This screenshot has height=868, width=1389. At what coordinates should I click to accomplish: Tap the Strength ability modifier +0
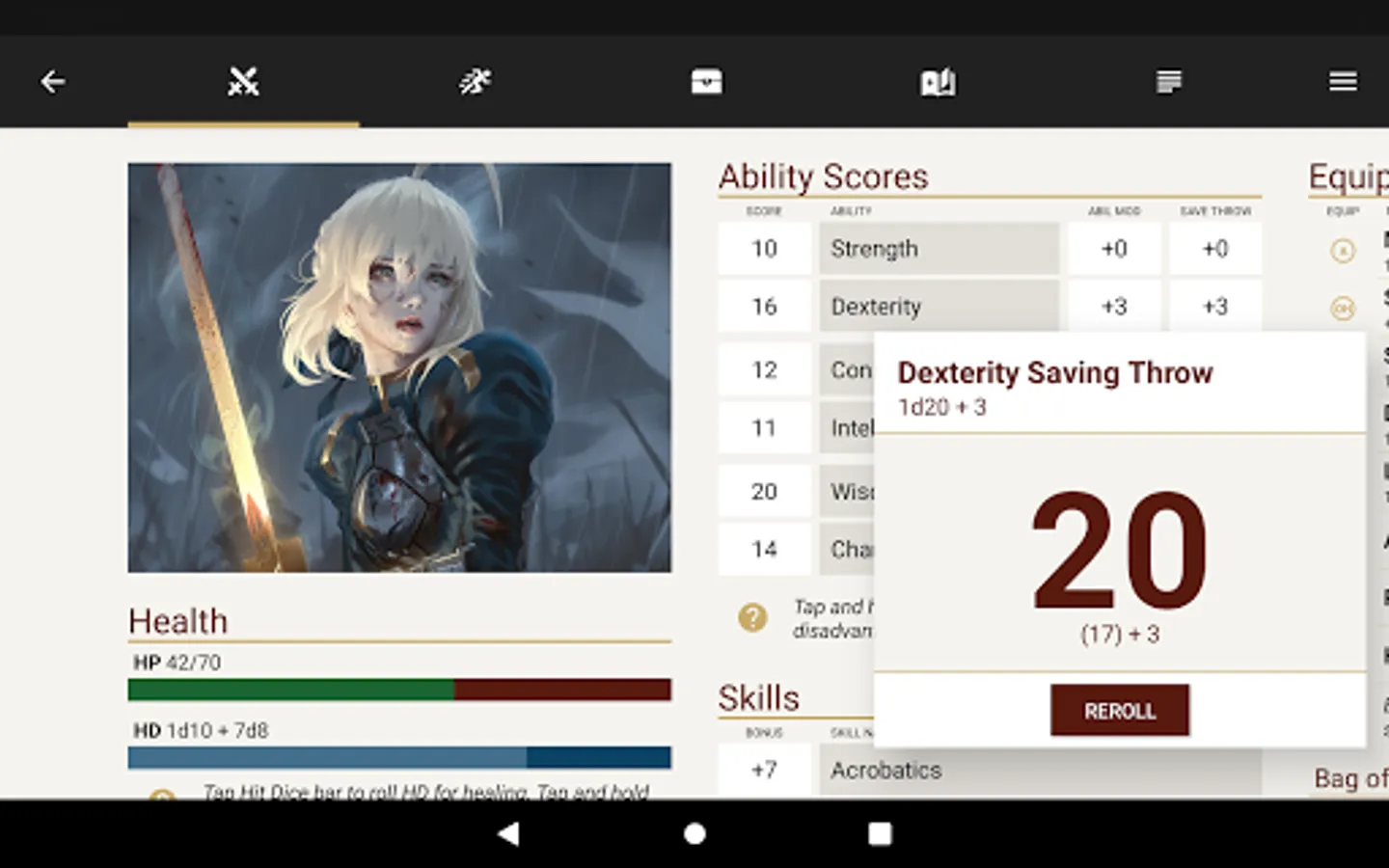(x=1114, y=249)
